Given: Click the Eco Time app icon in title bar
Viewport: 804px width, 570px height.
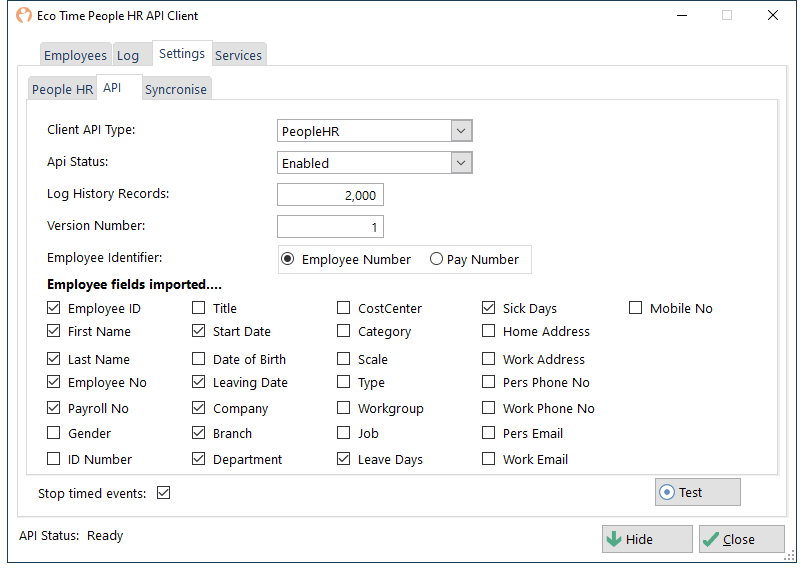Looking at the screenshot, I should tap(24, 15).
